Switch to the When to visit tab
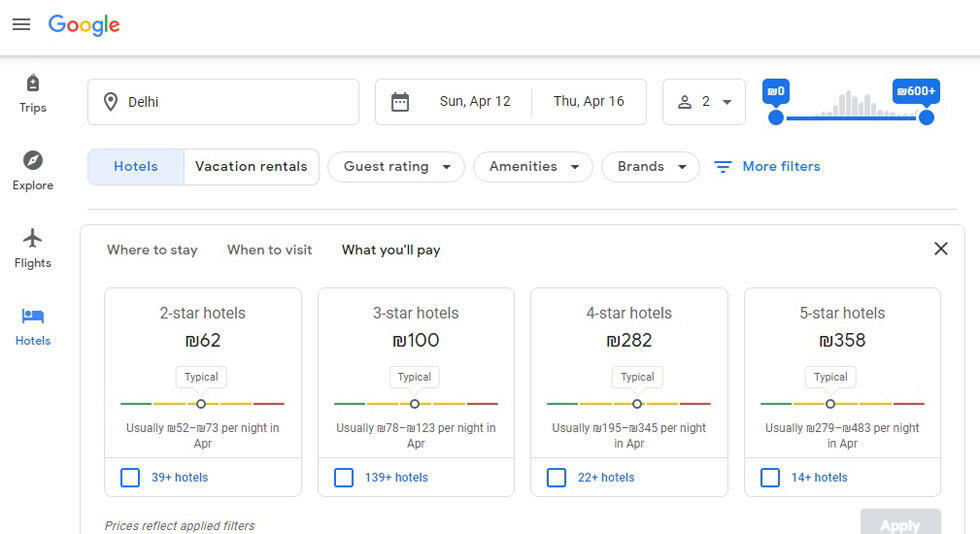The height and width of the screenshot is (534, 980). (x=269, y=250)
